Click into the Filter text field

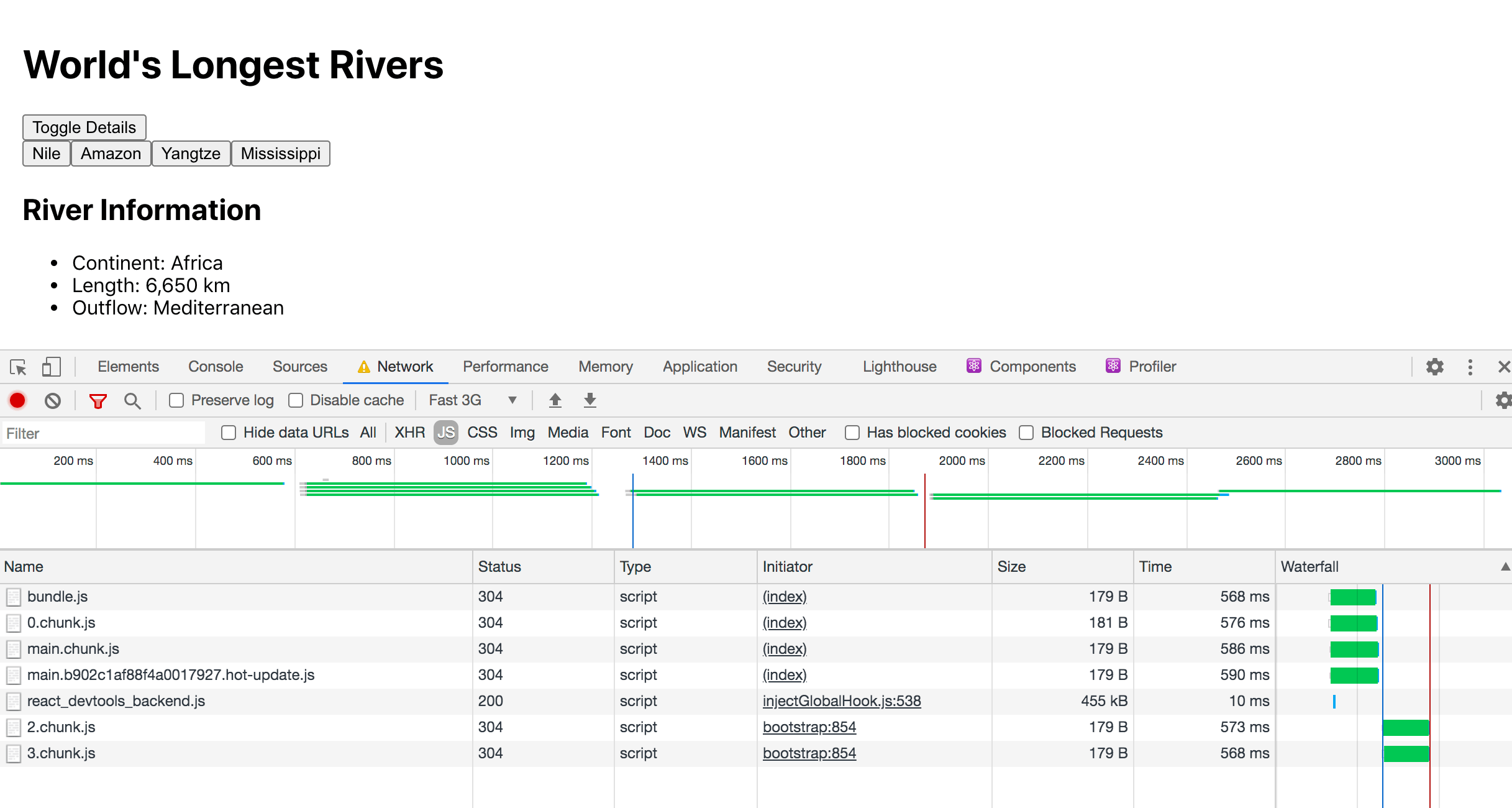[x=103, y=433]
